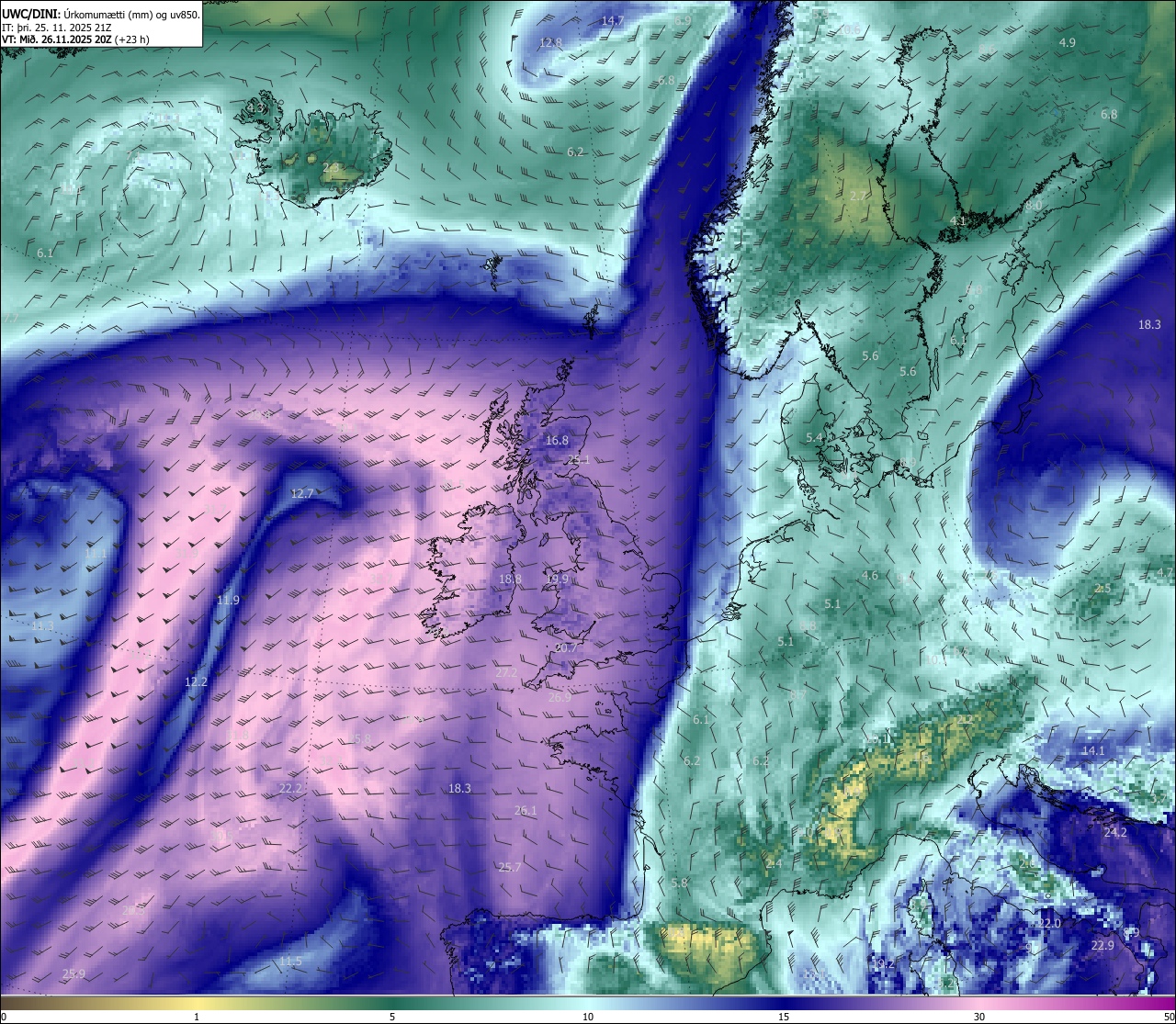
Task: Click the UWC/DINI title in the header box
Action: [x=30, y=15]
